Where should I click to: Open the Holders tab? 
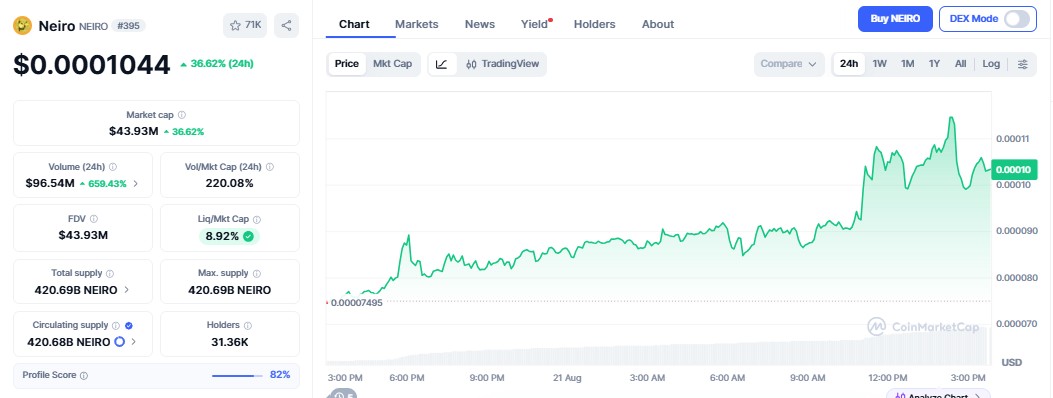point(594,24)
